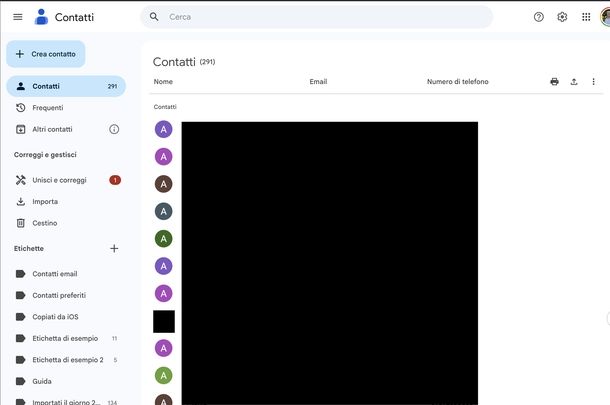Click the Cestino bin icon
The width and height of the screenshot is (610, 405).
tap(21, 223)
